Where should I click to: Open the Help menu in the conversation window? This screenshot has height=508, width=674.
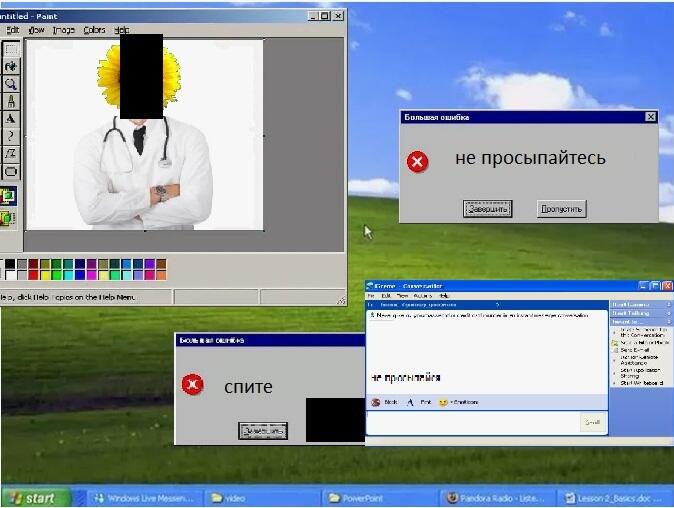pos(444,296)
